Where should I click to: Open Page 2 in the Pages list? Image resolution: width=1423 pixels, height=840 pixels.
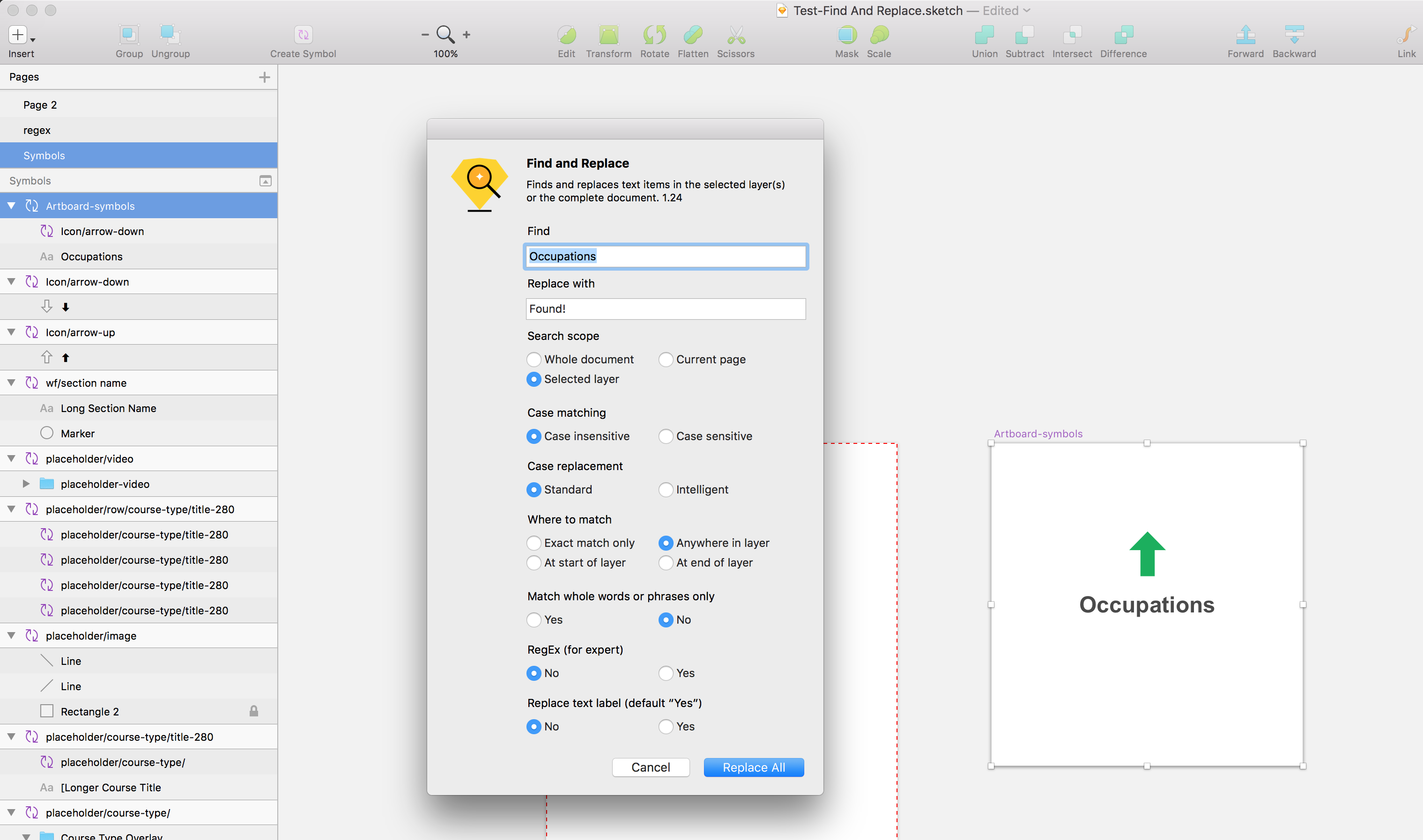pyautogui.click(x=40, y=104)
